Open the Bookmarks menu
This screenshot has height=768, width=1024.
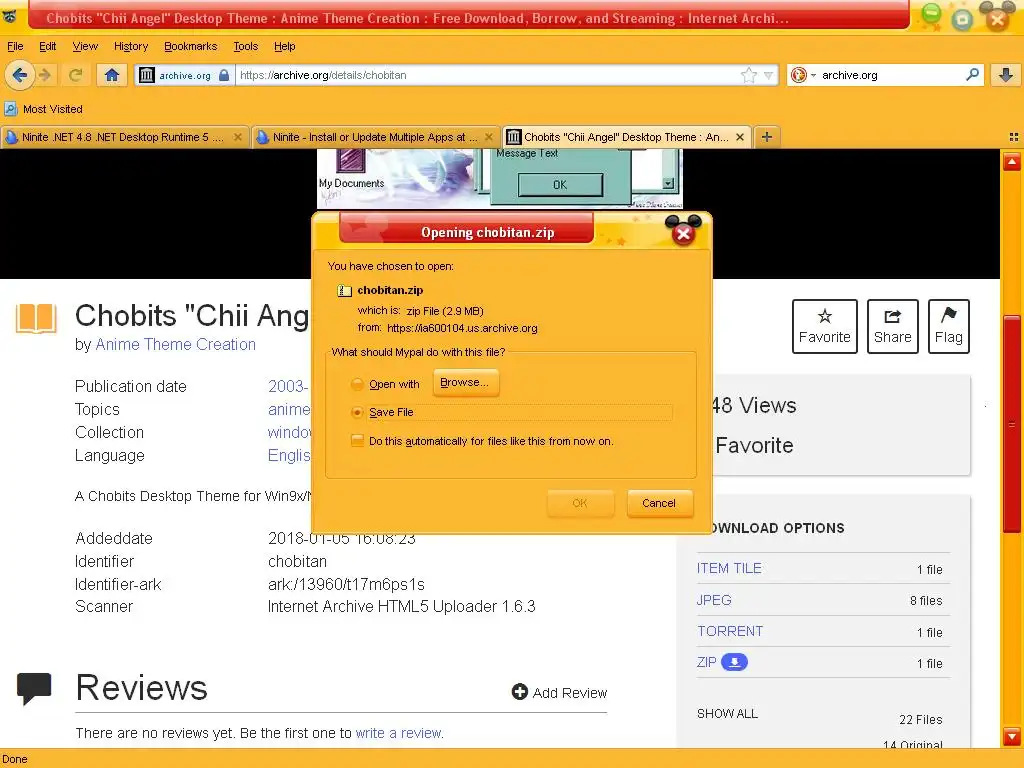[x=190, y=46]
